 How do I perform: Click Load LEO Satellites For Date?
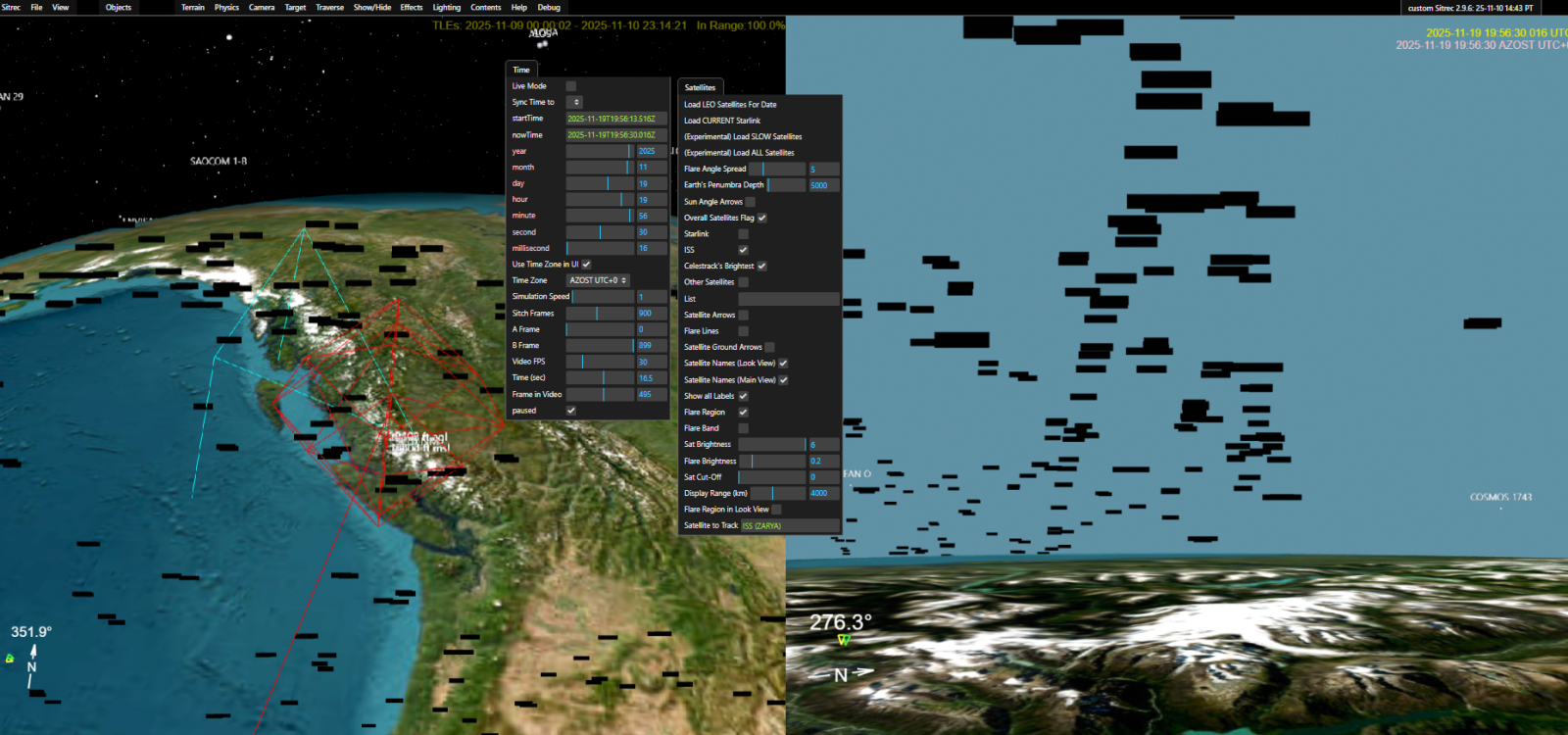(x=730, y=105)
